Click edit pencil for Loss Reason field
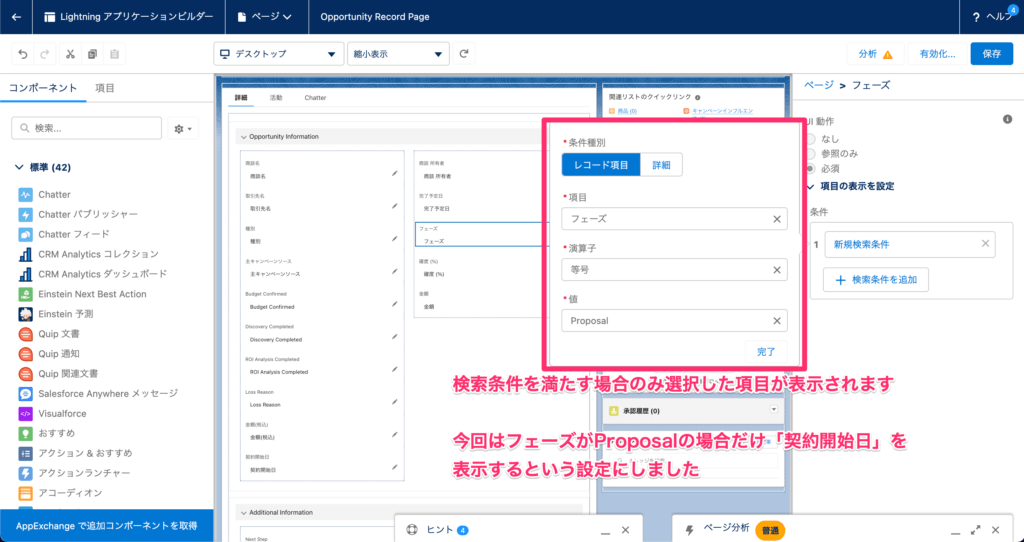1024x542 pixels. pyautogui.click(x=394, y=402)
